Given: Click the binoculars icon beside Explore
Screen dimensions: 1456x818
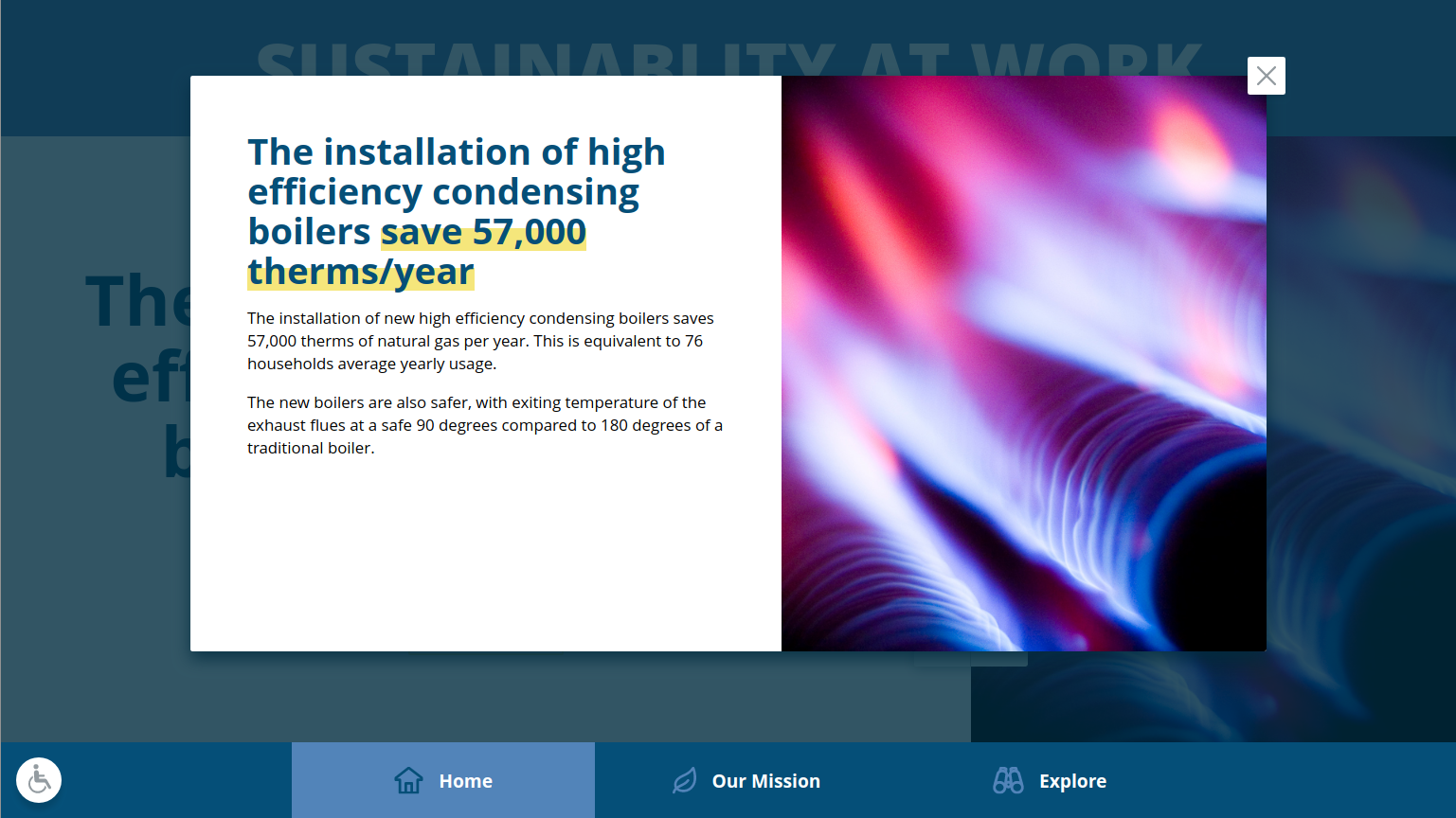Looking at the screenshot, I should [1008, 781].
